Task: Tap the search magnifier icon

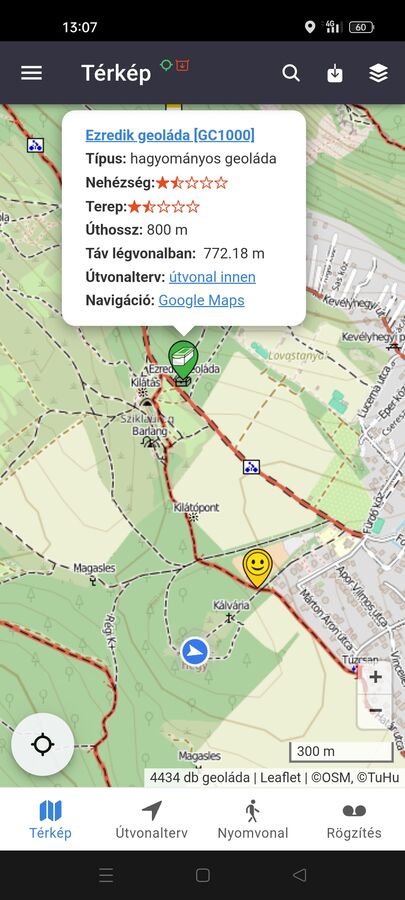Action: click(x=291, y=73)
